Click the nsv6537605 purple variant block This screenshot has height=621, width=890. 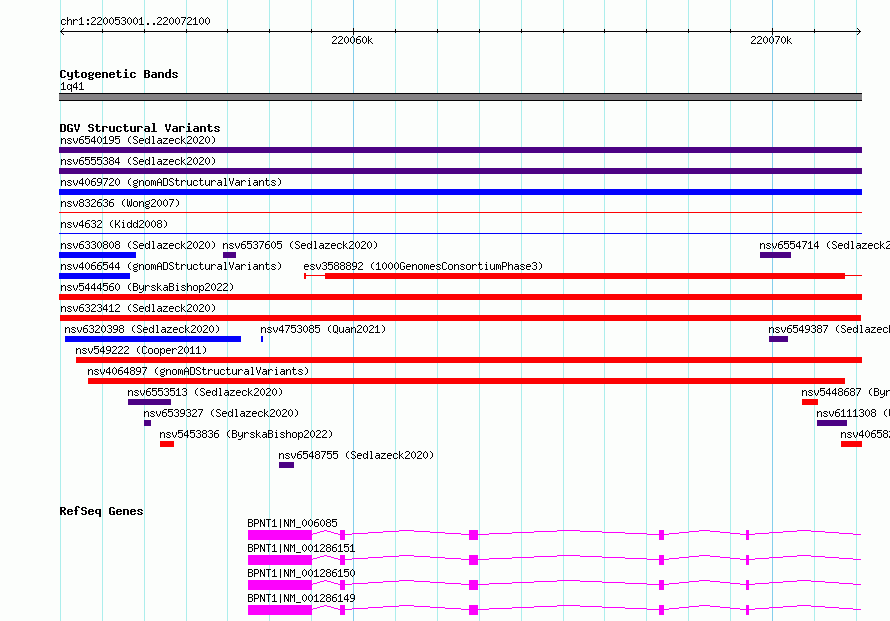[229, 255]
